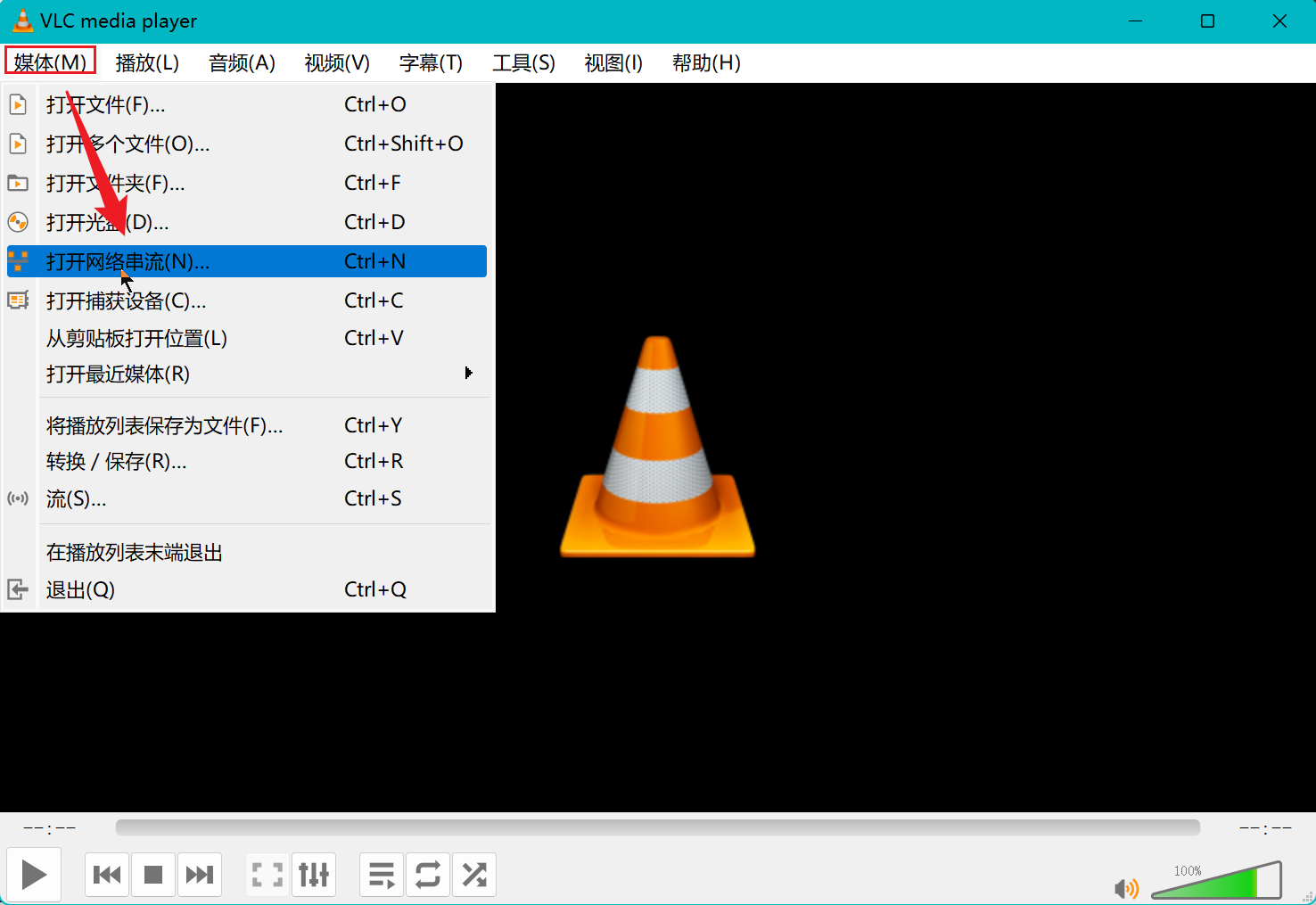Open the 帮助(H) menu

[706, 62]
